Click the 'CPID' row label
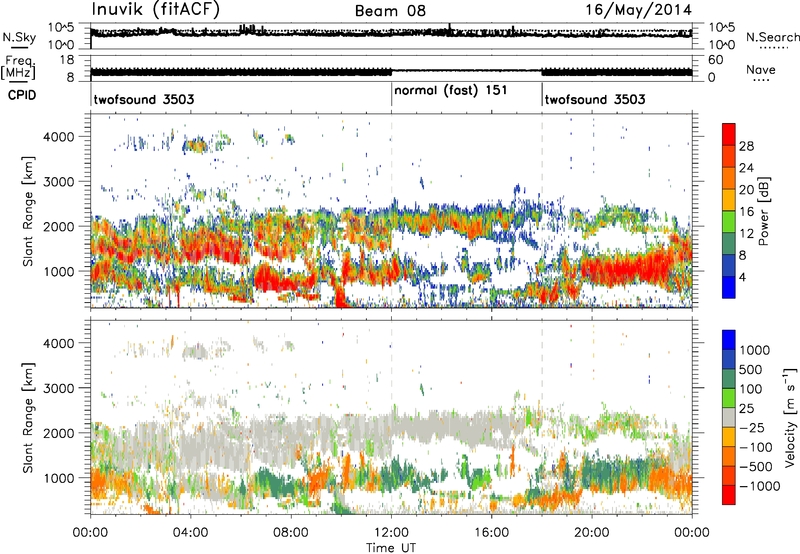800x554 pixels. (22, 95)
